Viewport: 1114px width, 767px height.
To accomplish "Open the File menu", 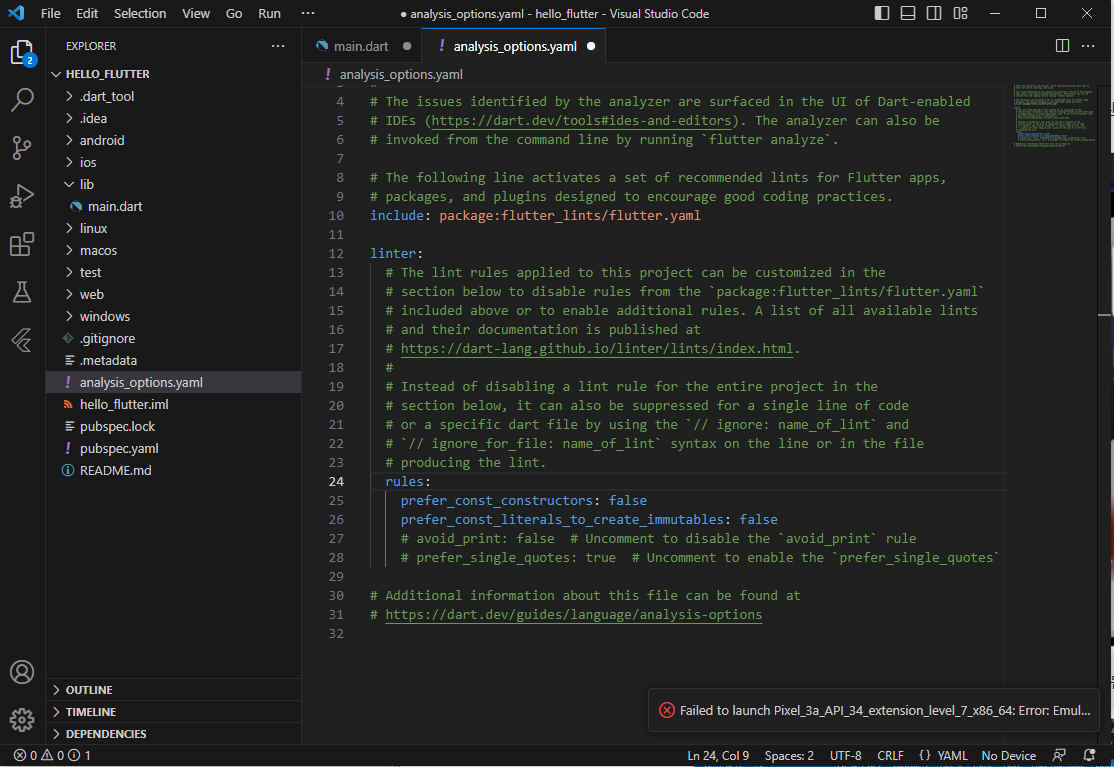I will click(x=50, y=13).
